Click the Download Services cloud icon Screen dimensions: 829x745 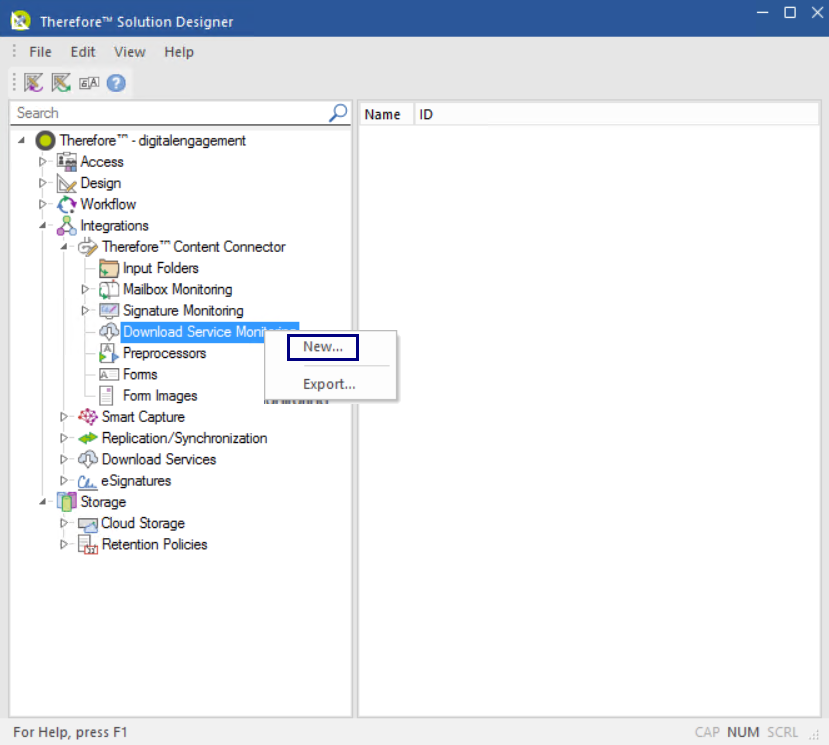(88, 459)
